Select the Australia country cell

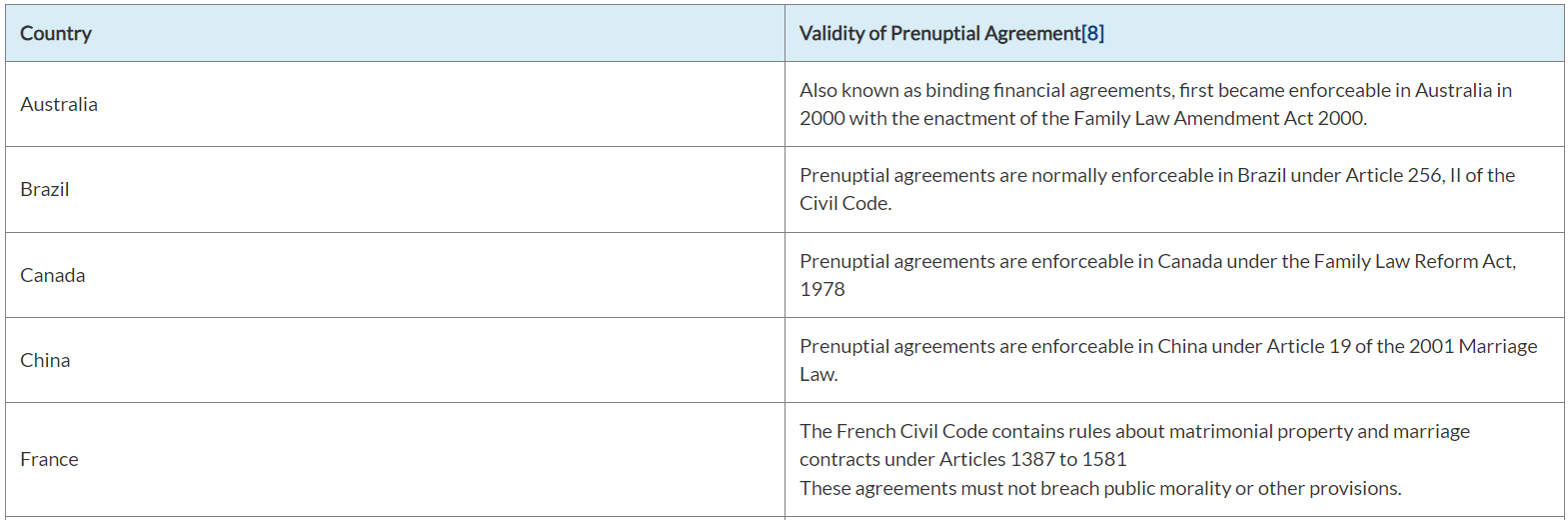coord(59,104)
